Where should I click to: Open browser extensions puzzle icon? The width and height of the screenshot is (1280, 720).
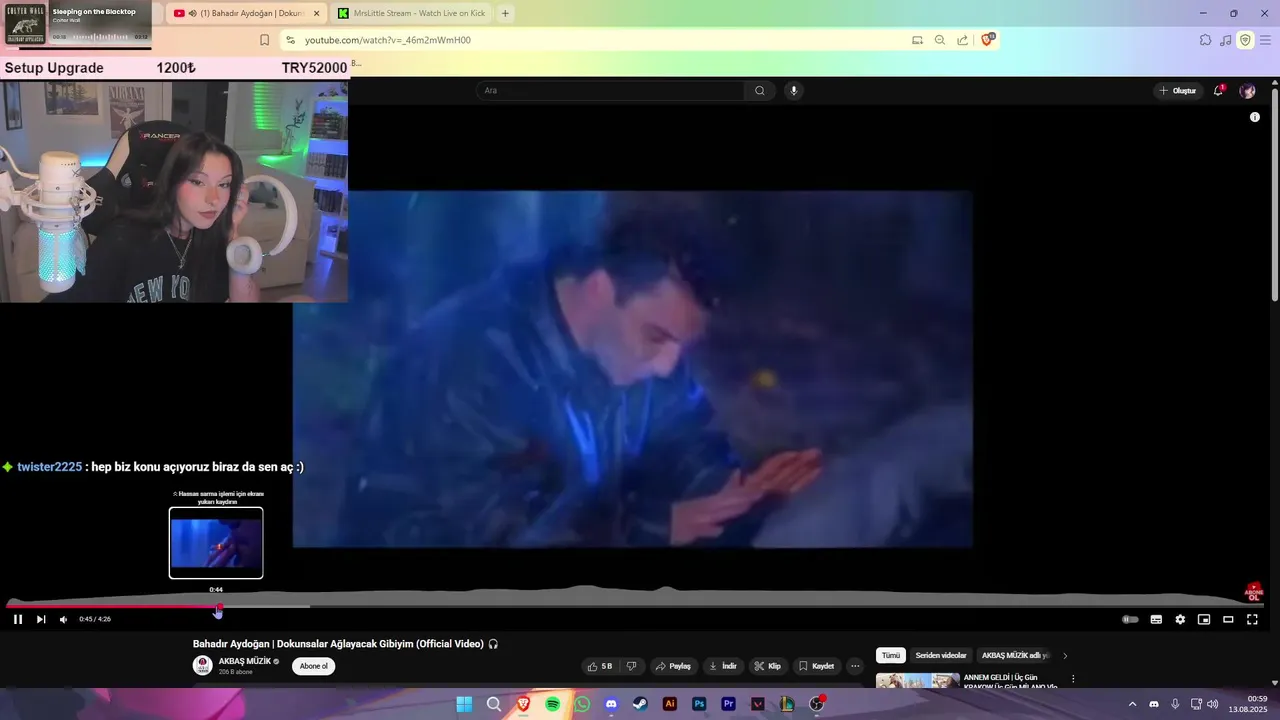coord(1206,40)
